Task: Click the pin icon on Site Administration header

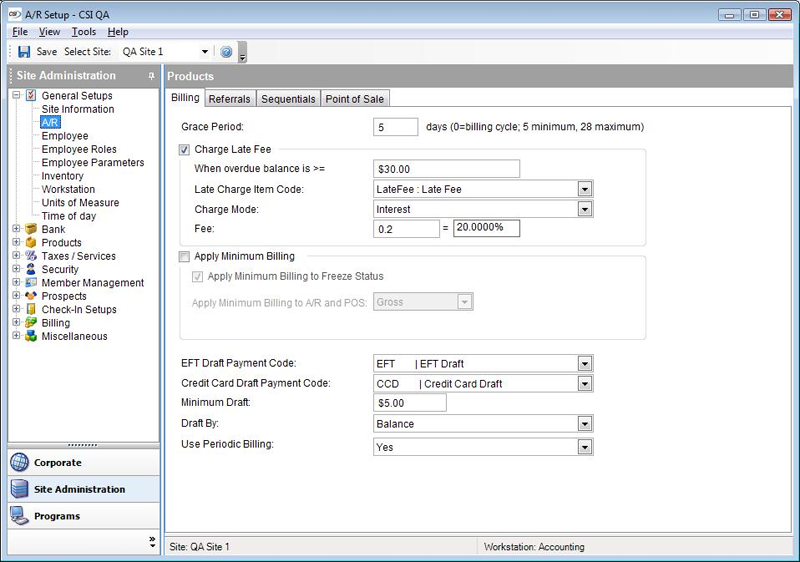Action: click(151, 75)
